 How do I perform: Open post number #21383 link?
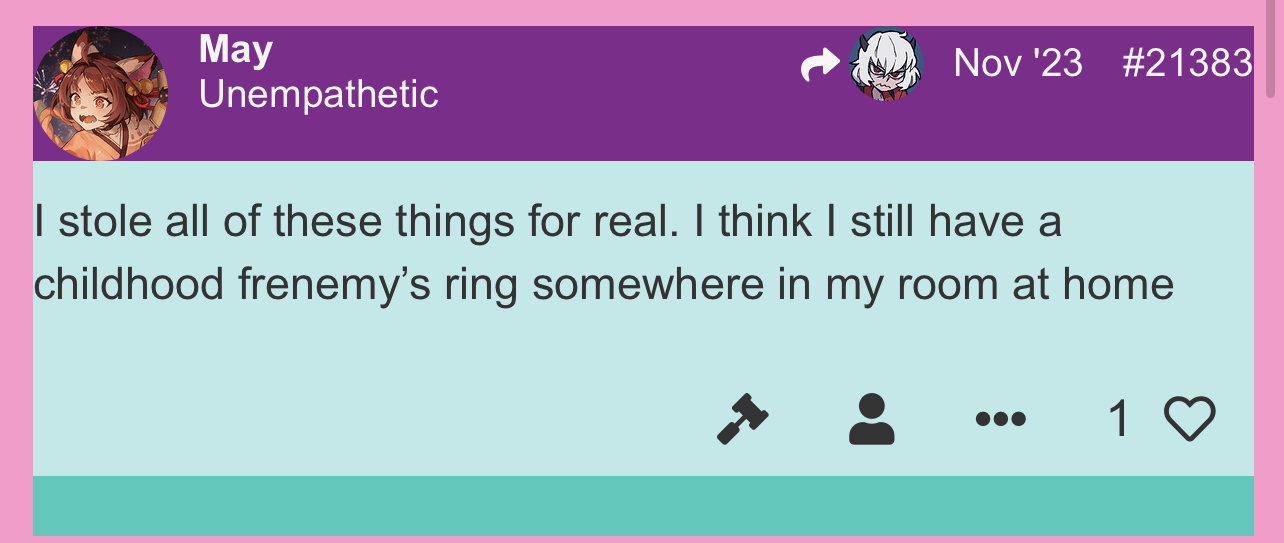click(x=1187, y=63)
